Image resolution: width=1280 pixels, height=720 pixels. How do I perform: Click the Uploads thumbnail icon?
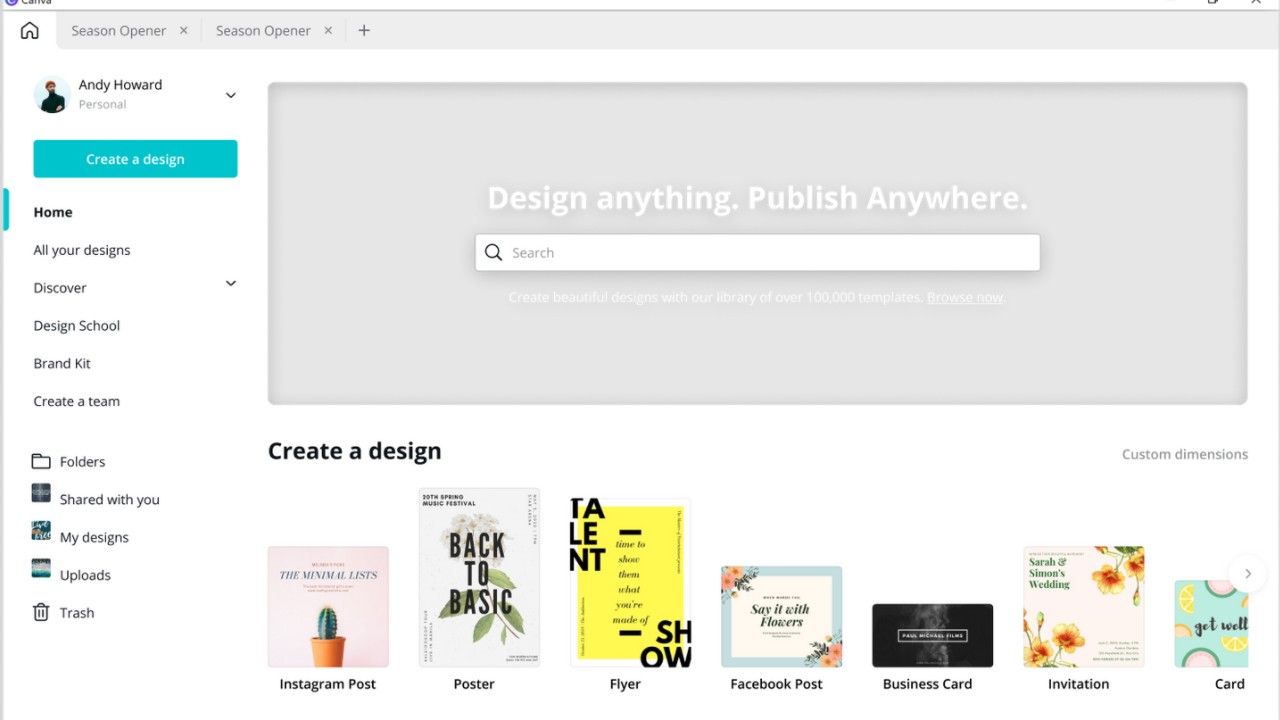click(41, 569)
